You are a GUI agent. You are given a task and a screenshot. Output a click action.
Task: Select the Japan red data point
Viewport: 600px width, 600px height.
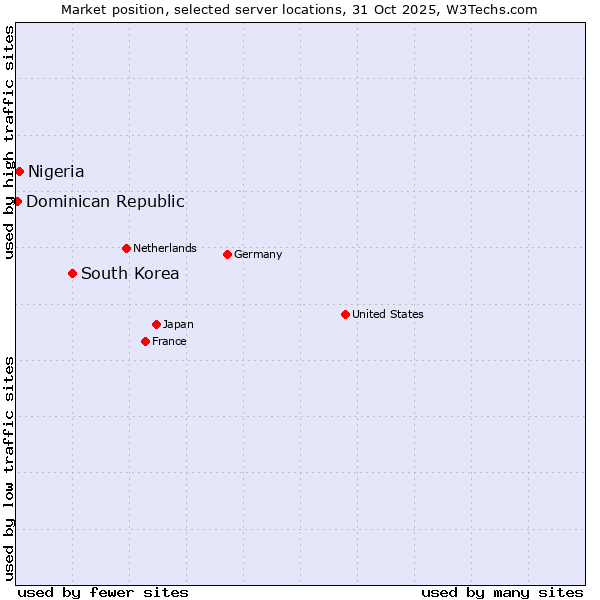(x=156, y=324)
